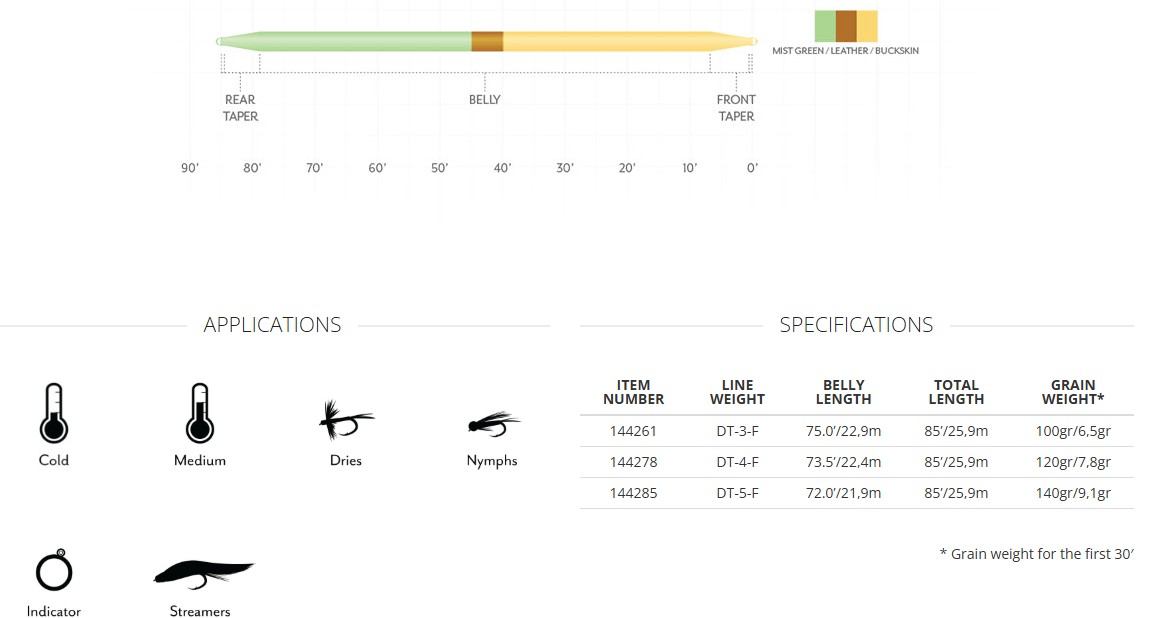Click the Cold thermometer icon
Image resolution: width=1169 pixels, height=618 pixels.
click(x=54, y=413)
